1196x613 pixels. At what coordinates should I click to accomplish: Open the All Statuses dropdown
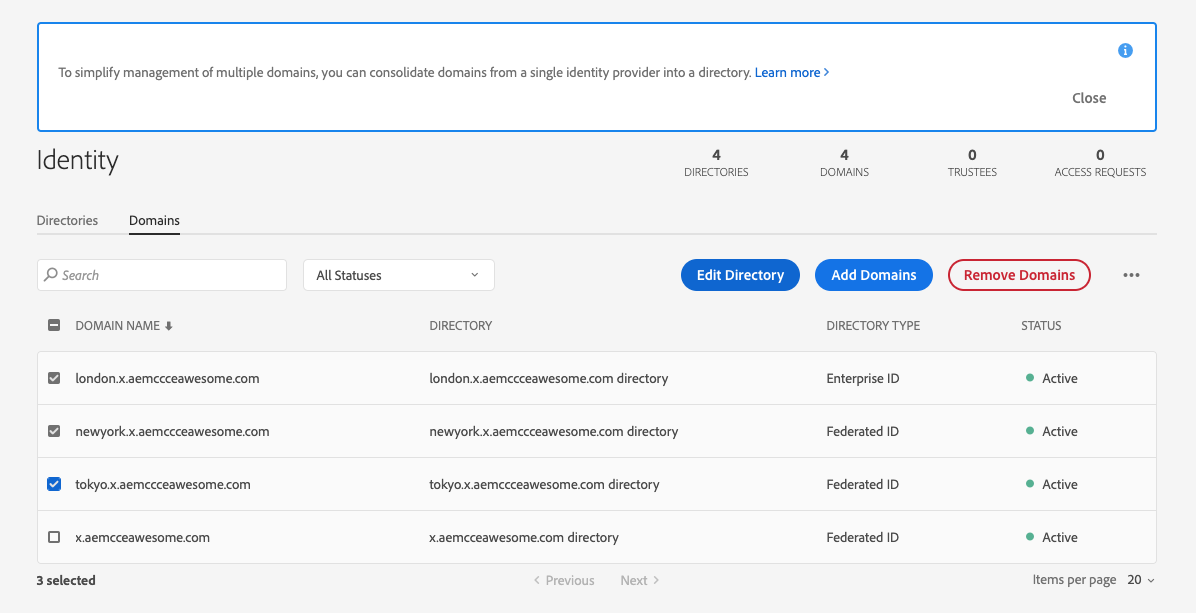tap(398, 275)
